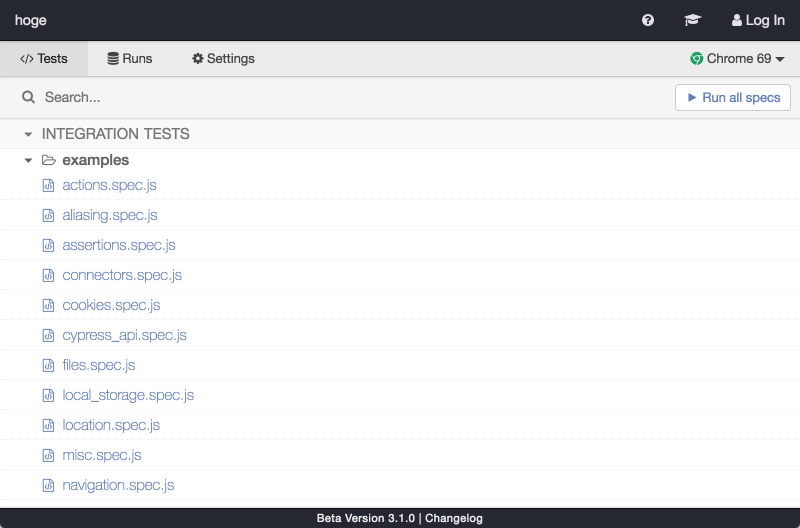Image resolution: width=800 pixels, height=528 pixels.
Task: Open the Changelog link in footer
Action: pyautogui.click(x=454, y=518)
